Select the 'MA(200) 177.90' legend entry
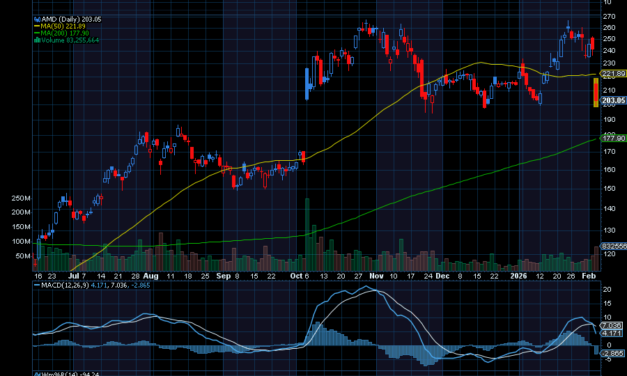The height and width of the screenshot is (376, 627). point(65,33)
